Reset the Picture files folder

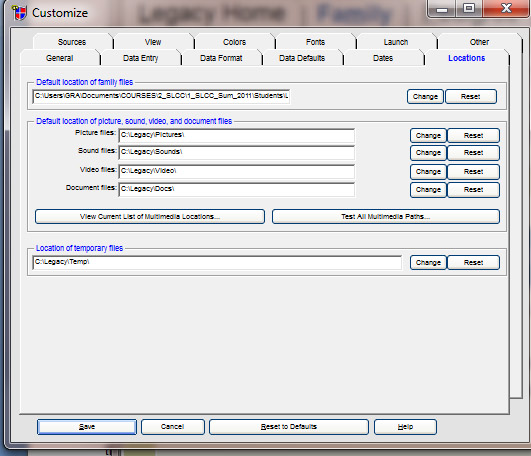pyautogui.click(x=473, y=135)
